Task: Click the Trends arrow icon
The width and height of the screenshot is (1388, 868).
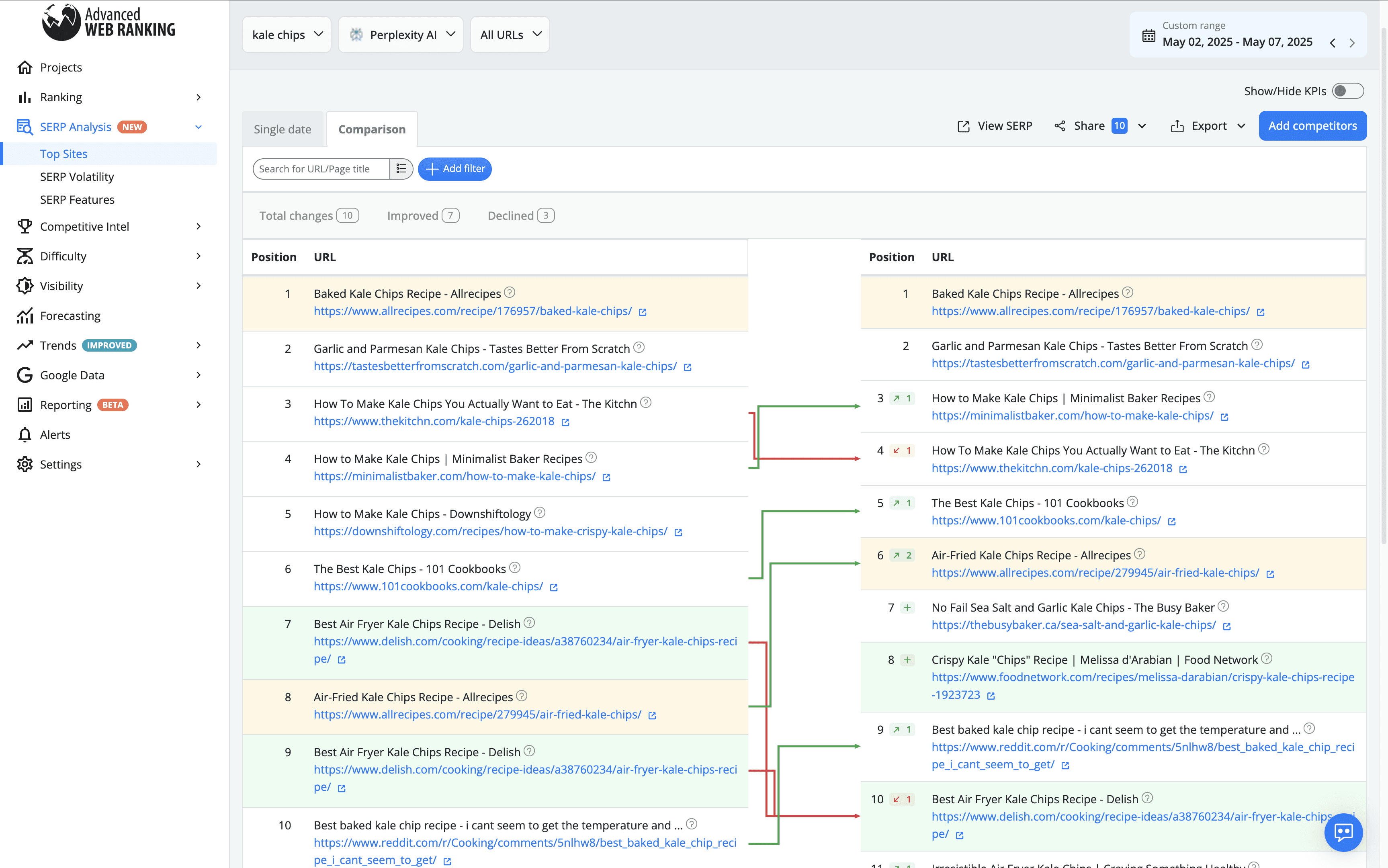Action: click(25, 345)
